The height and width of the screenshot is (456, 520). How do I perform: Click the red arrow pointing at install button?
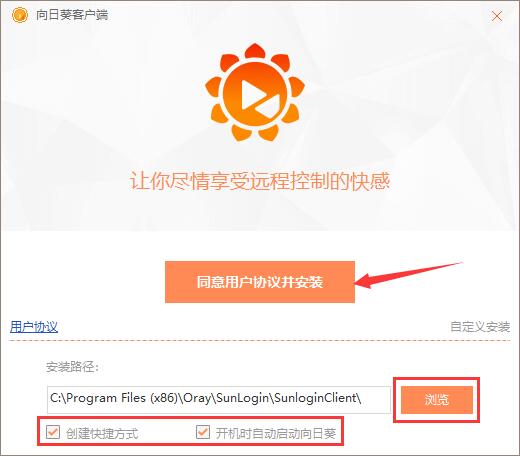(408, 275)
